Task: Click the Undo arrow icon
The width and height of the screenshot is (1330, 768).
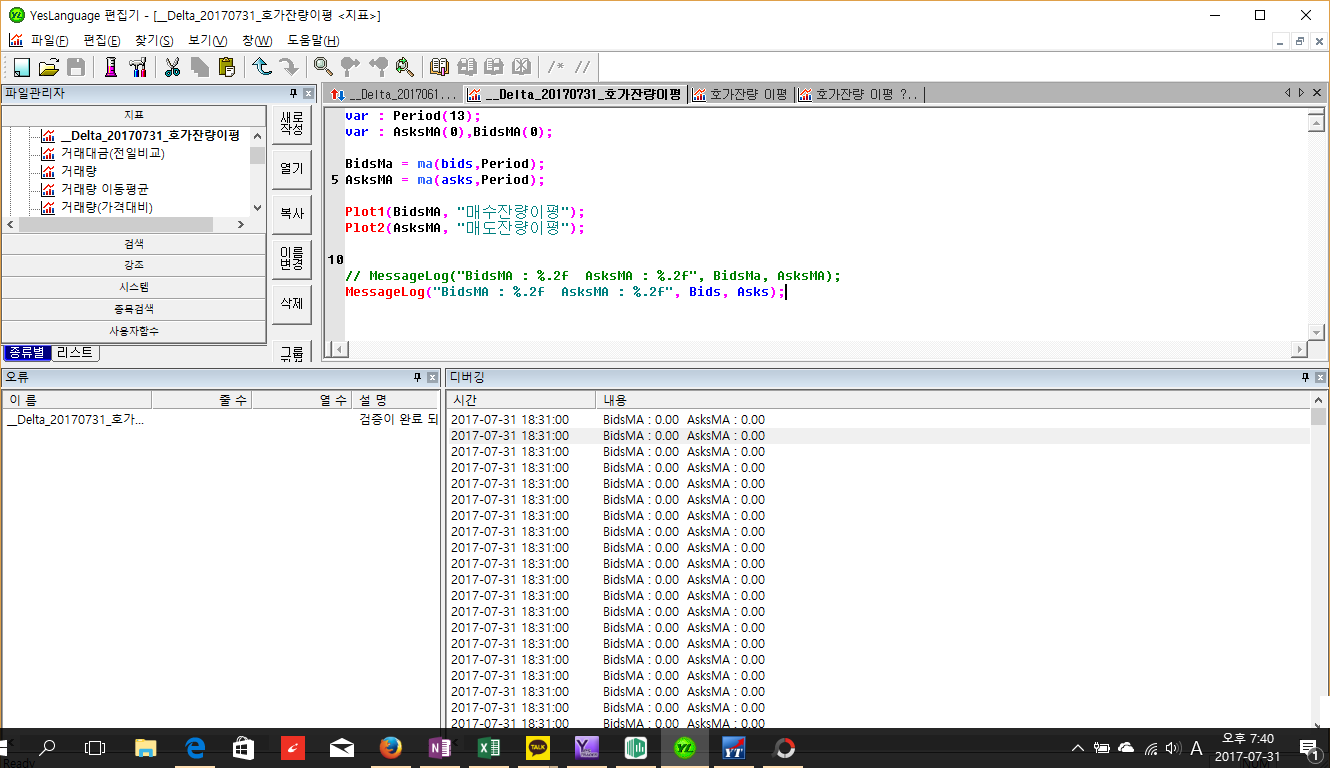Action: tap(262, 67)
